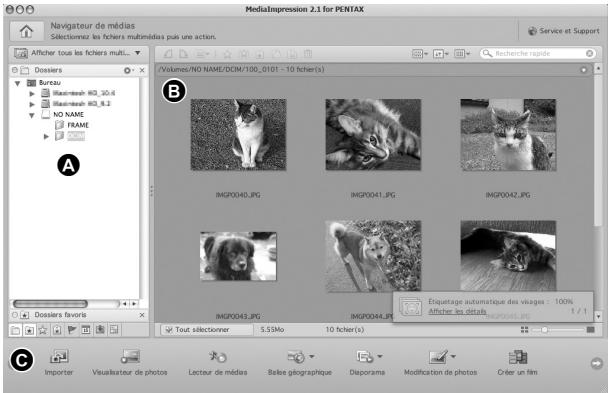Open Visualisateur de photos
609x393 pixels.
[130, 362]
